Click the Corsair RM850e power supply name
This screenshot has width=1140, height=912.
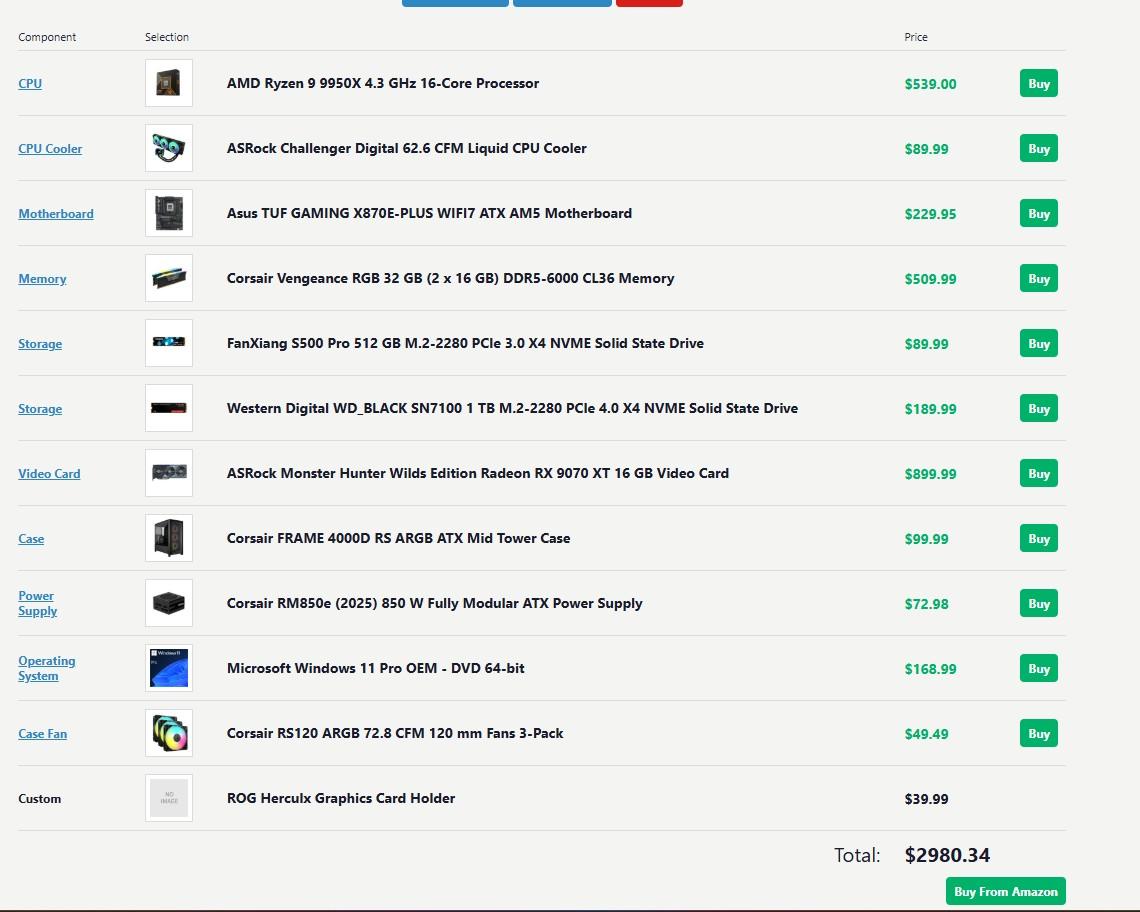435,603
